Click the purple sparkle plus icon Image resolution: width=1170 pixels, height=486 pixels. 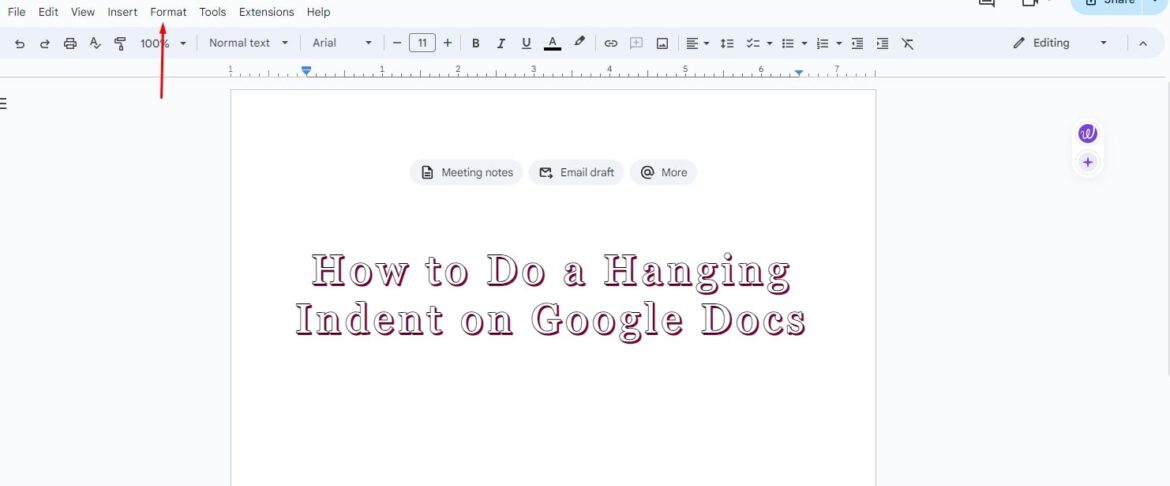(x=1088, y=162)
